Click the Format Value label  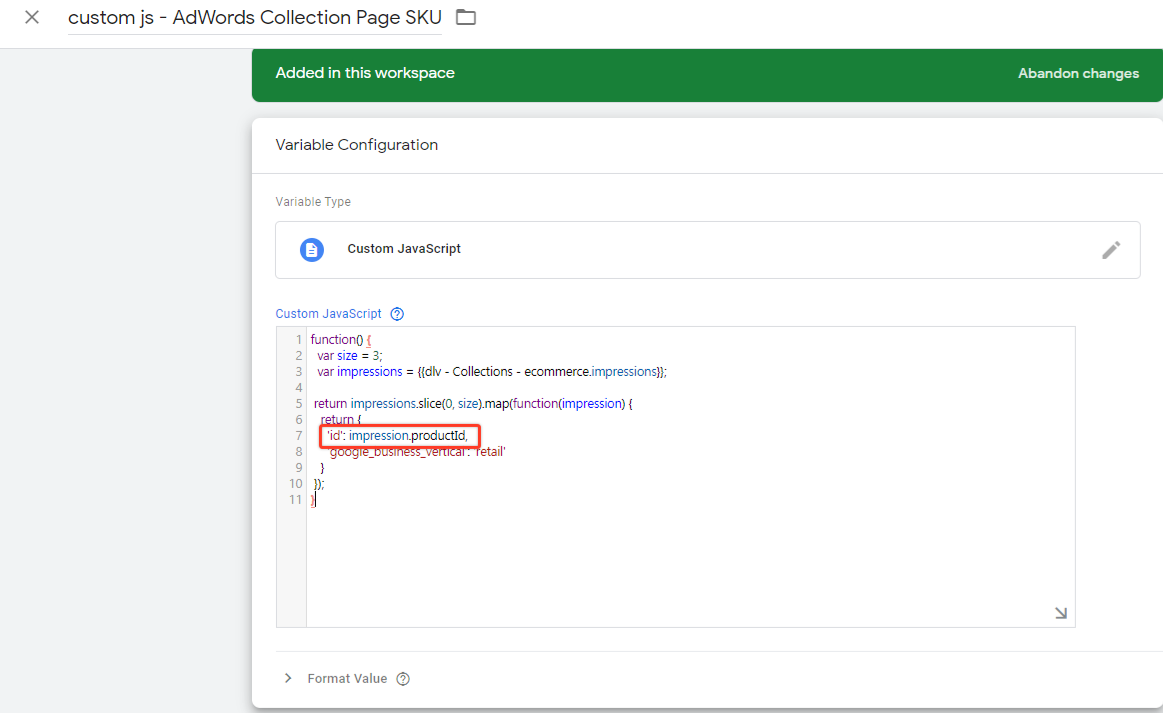347,679
